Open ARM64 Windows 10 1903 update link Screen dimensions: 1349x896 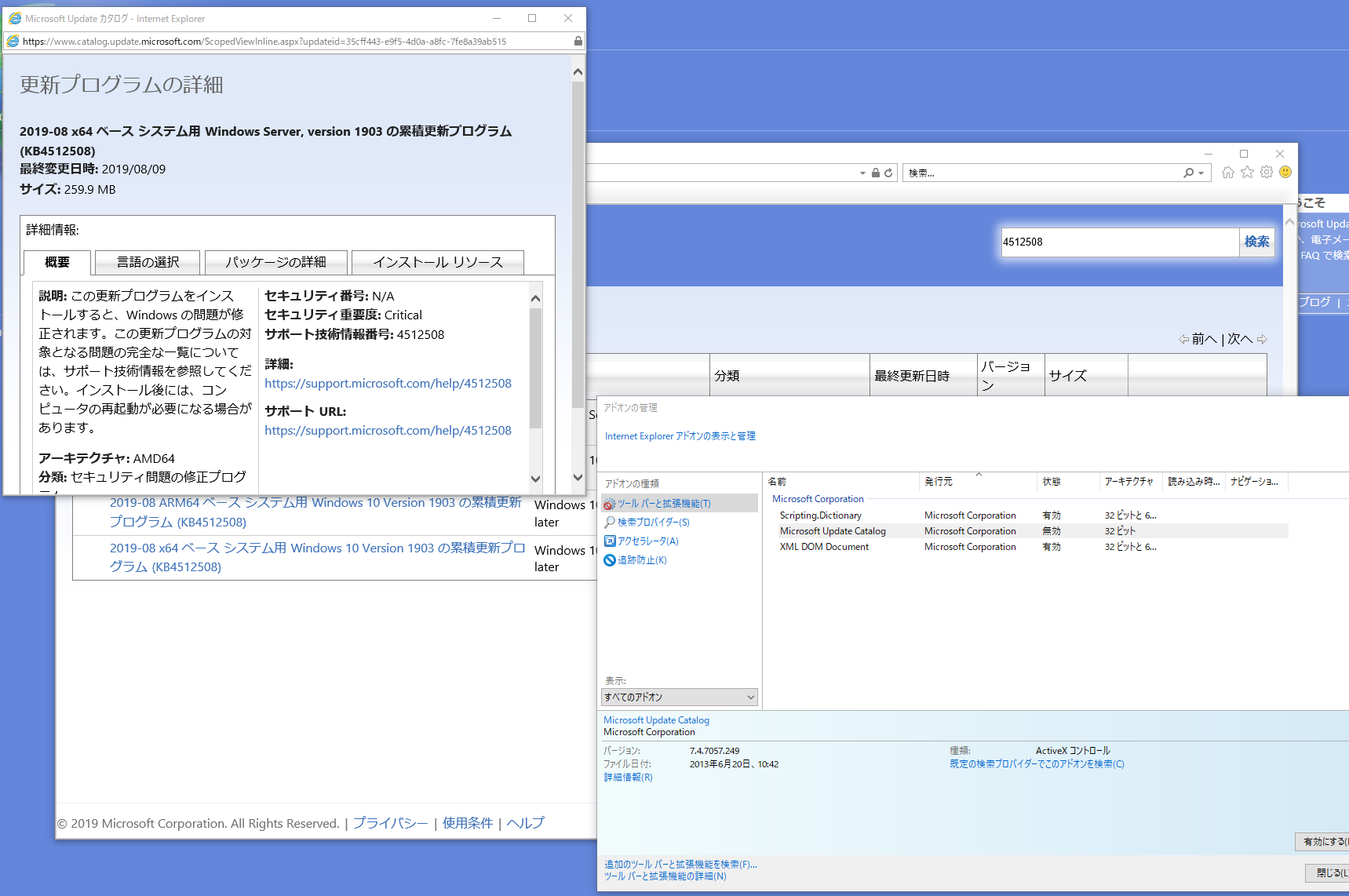(315, 512)
